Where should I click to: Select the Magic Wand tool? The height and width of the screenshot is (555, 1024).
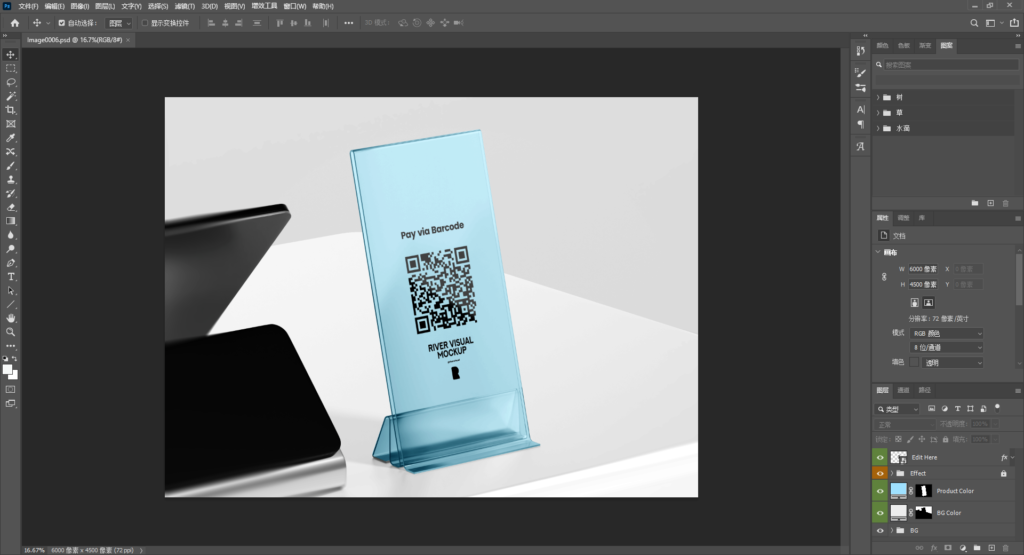pyautogui.click(x=10, y=96)
